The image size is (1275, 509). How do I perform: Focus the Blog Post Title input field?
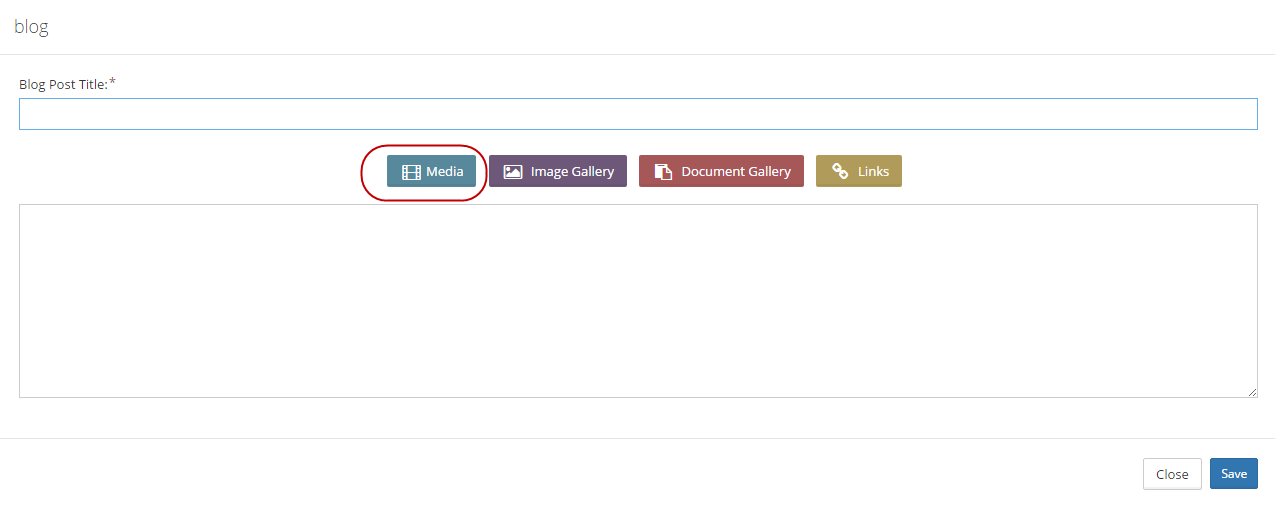(638, 114)
